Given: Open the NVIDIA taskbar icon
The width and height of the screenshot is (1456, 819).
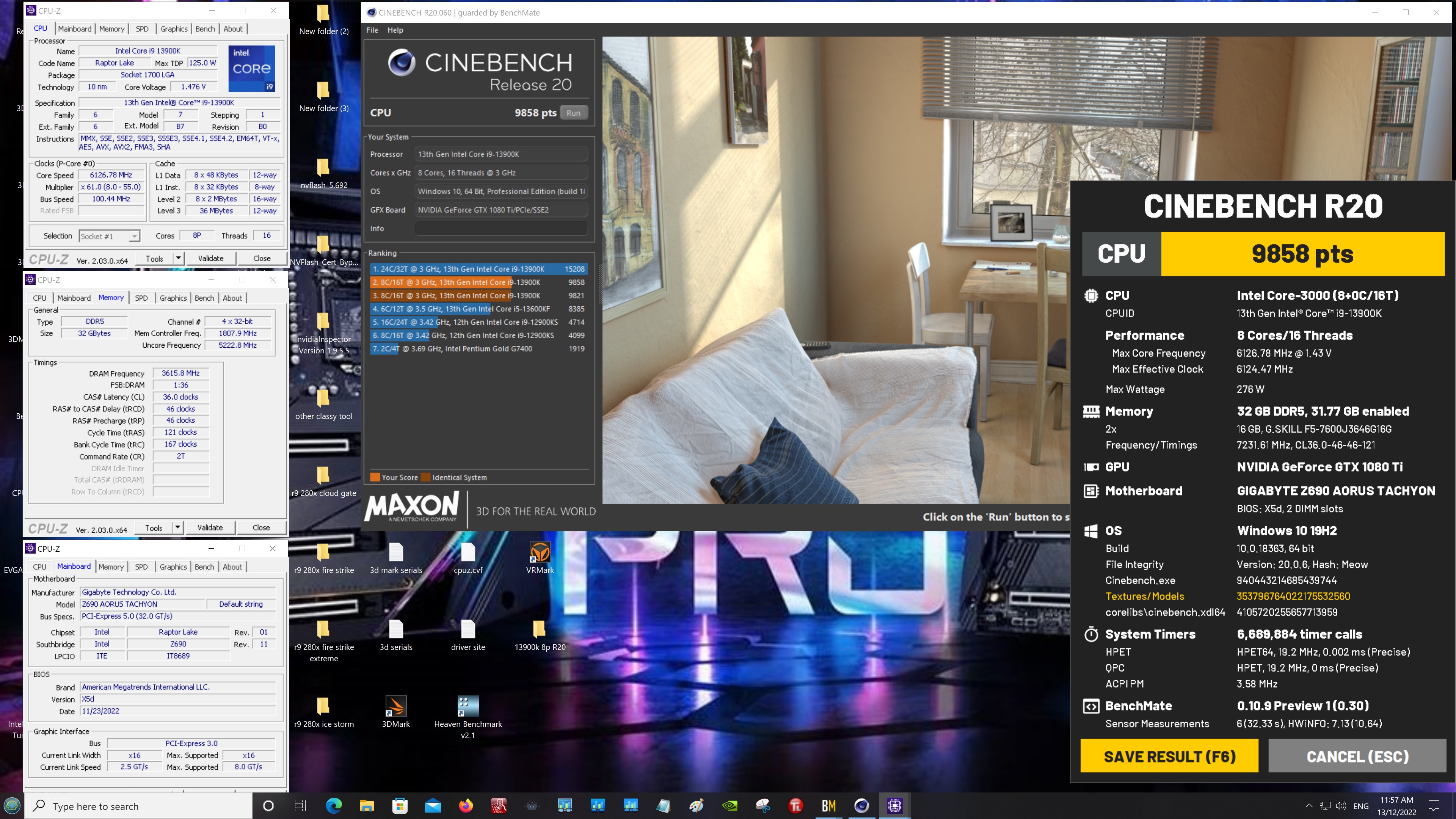Looking at the screenshot, I should click(730, 805).
